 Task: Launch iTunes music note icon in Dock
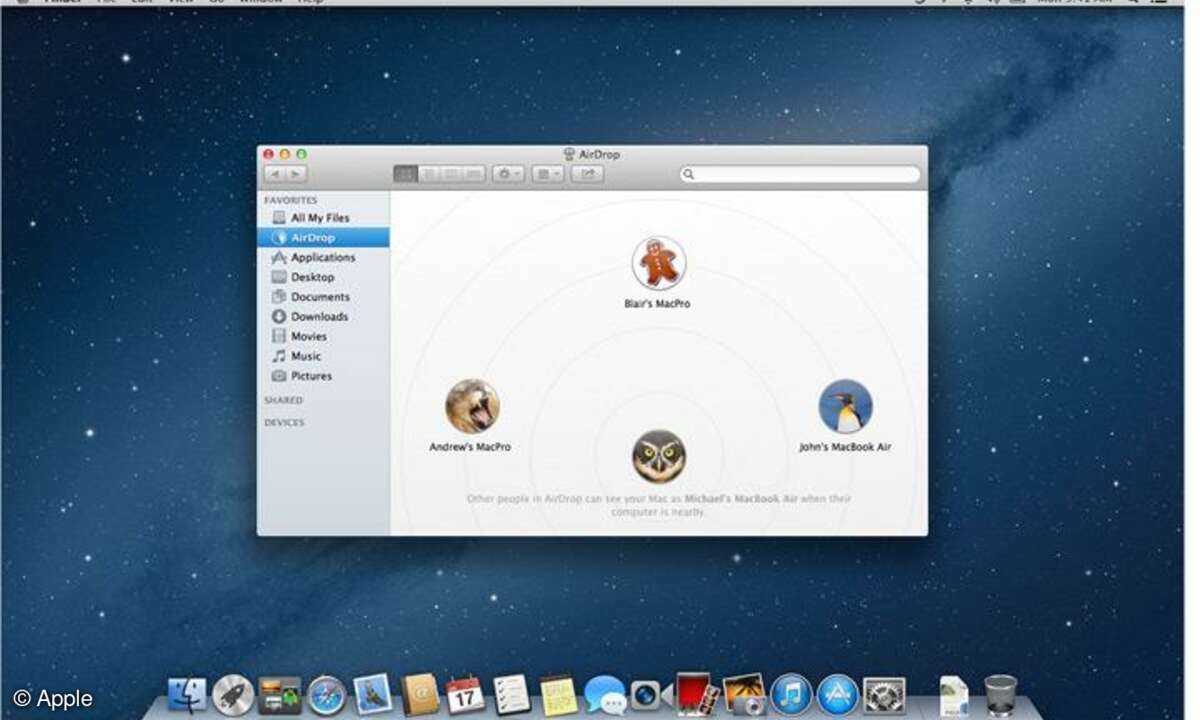[791, 694]
